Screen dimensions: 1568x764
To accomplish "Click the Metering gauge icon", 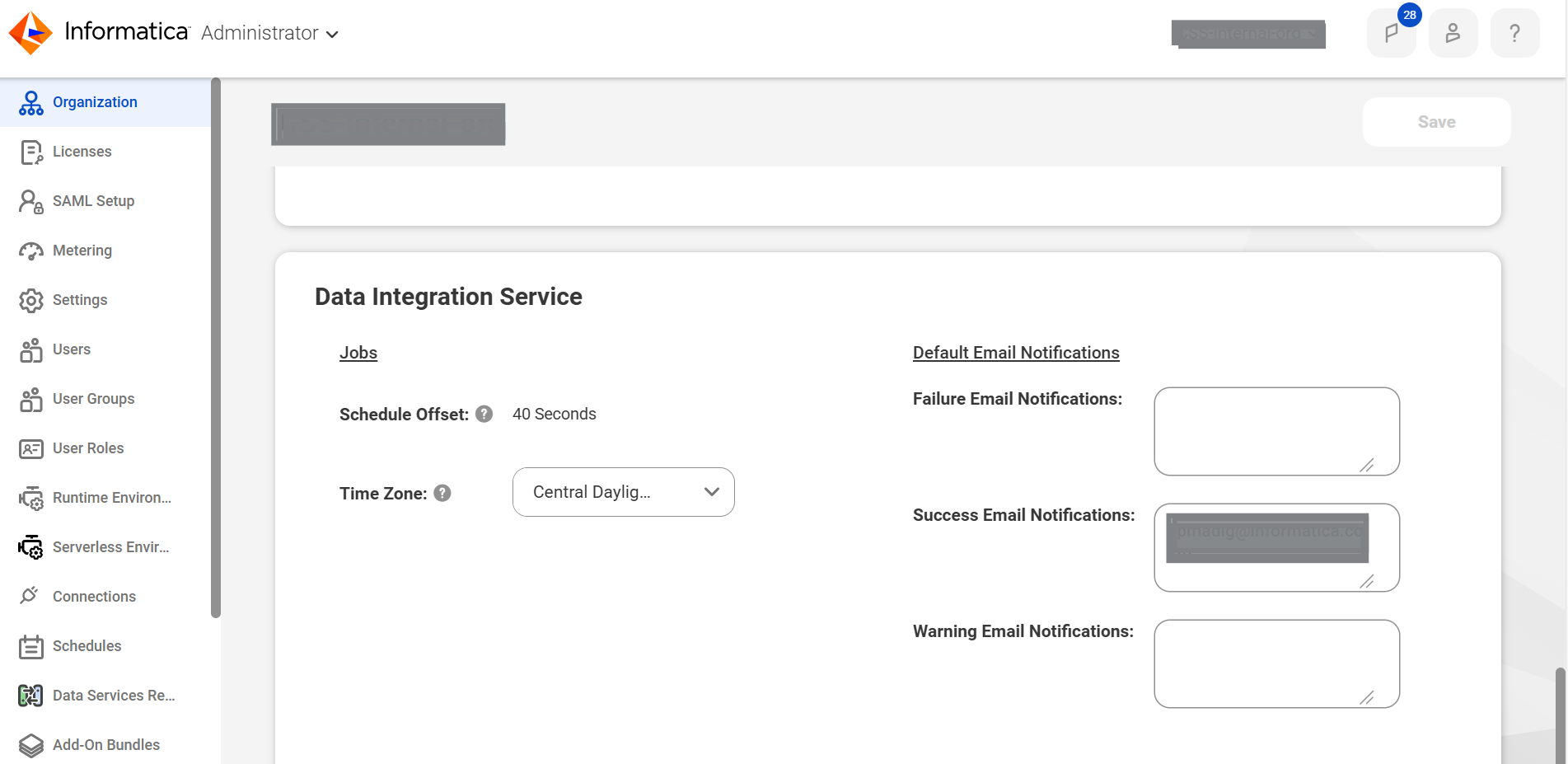I will pos(31,251).
